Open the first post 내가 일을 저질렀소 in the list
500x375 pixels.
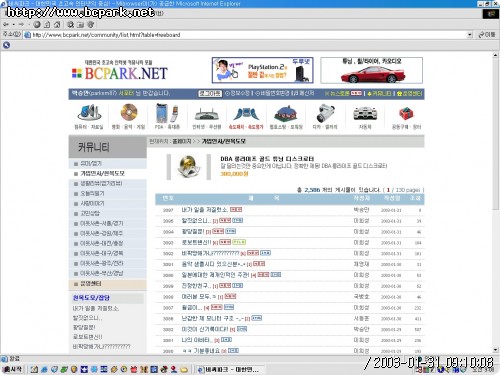pyautogui.click(x=205, y=209)
